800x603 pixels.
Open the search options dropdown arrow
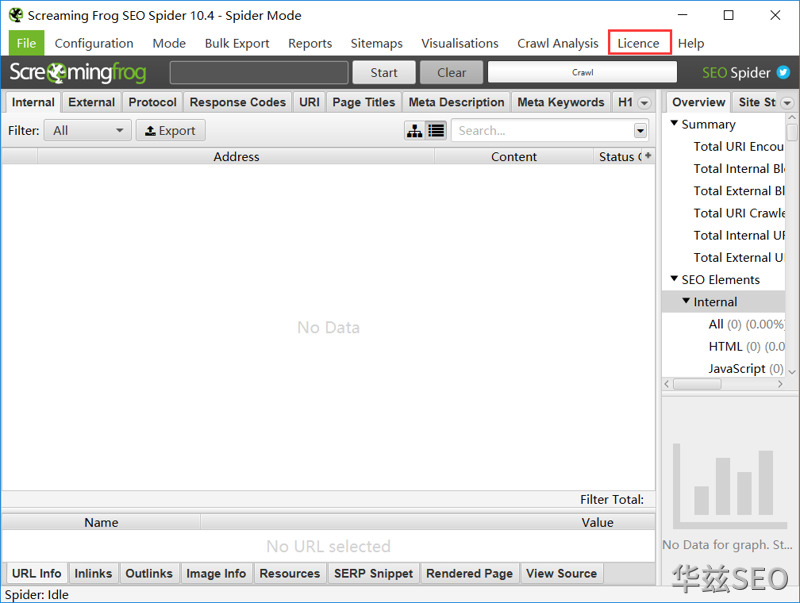(x=640, y=131)
